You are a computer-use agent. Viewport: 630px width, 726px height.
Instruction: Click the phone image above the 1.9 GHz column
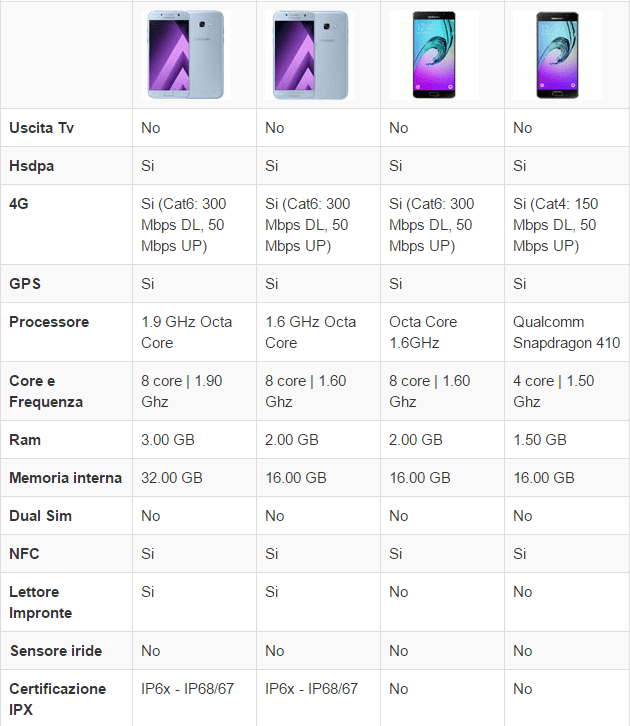click(x=186, y=56)
